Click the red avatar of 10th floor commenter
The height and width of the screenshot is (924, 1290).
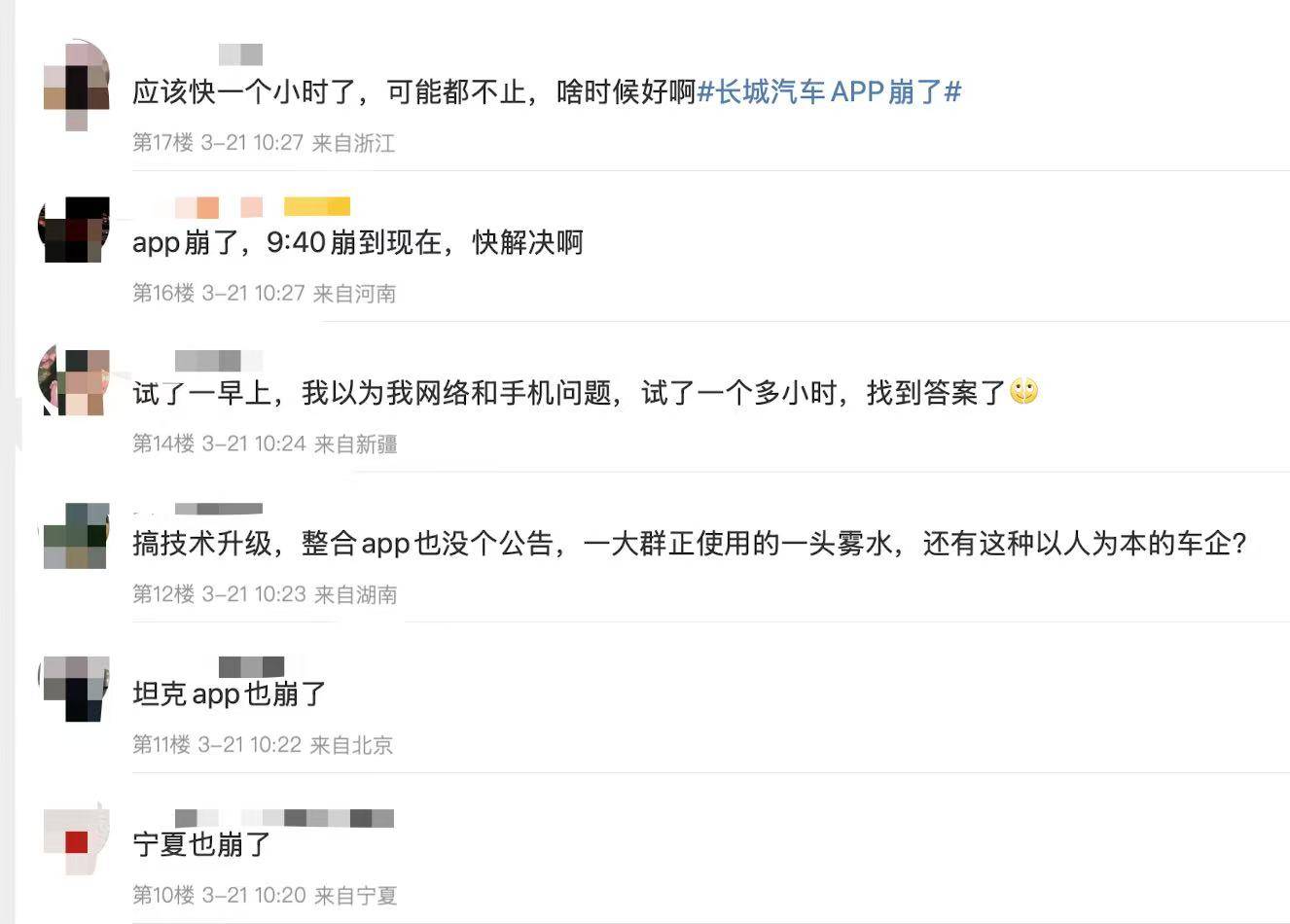76,841
